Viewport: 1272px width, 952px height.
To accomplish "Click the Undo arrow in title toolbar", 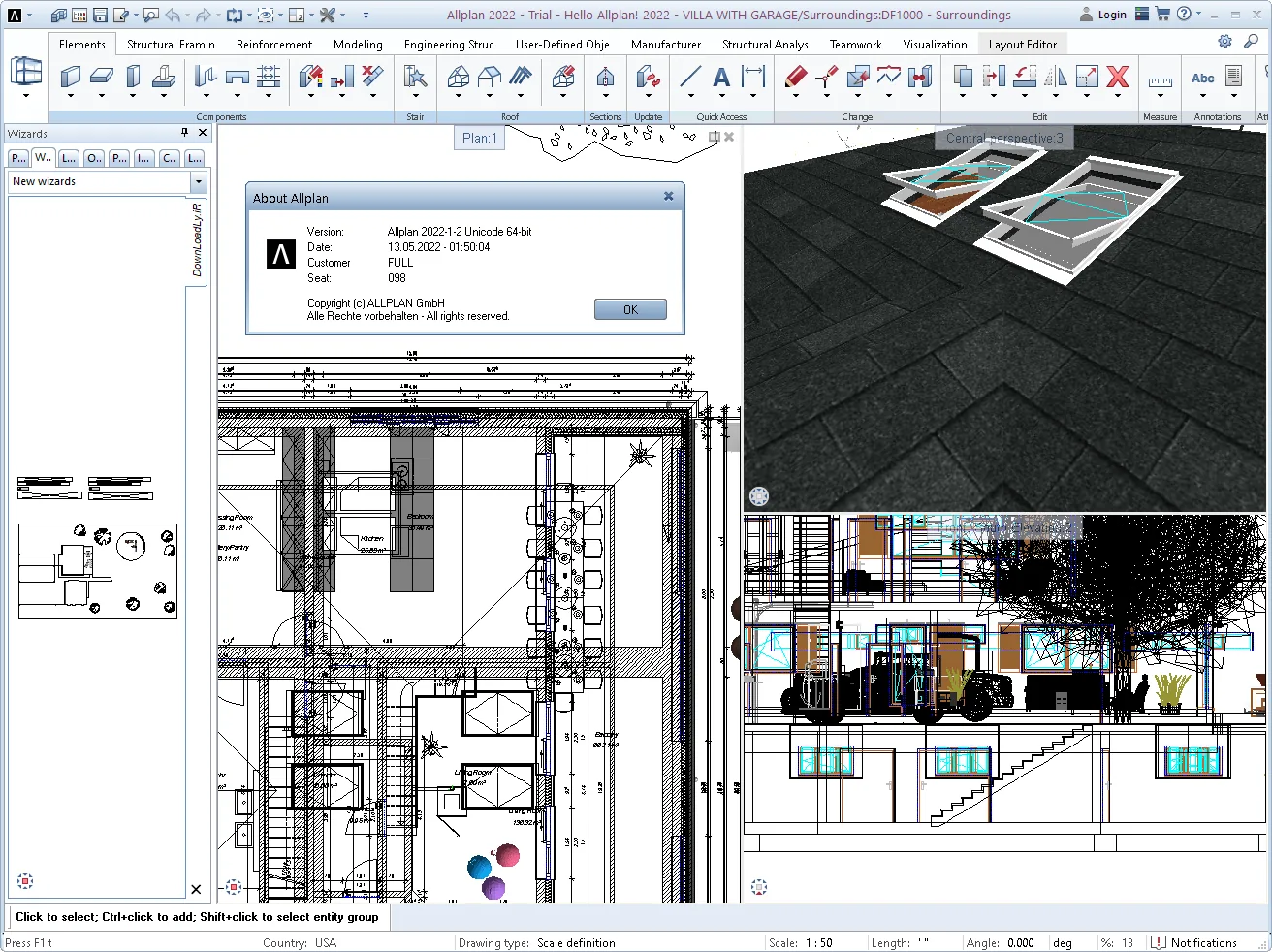I will [172, 16].
